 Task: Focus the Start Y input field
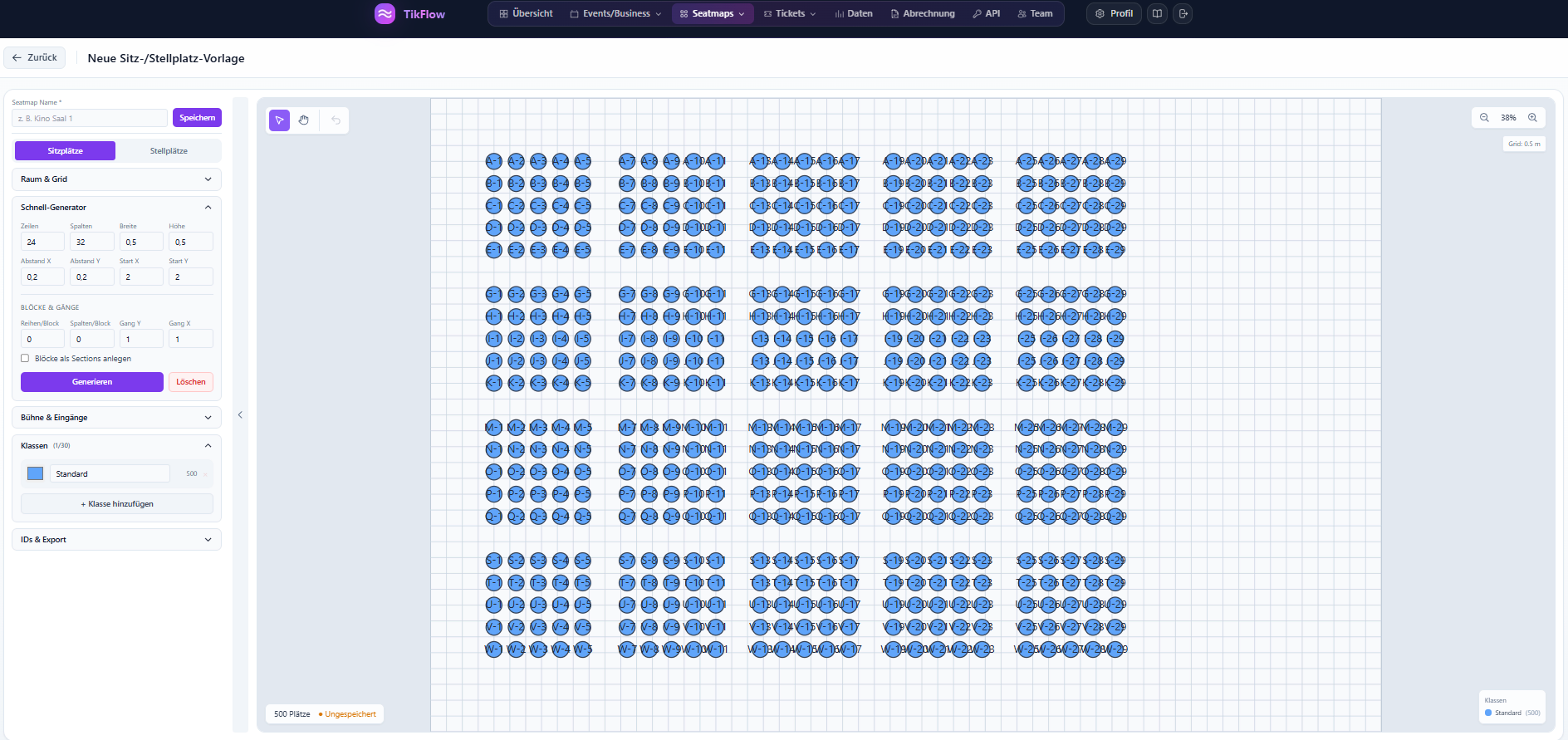[191, 277]
